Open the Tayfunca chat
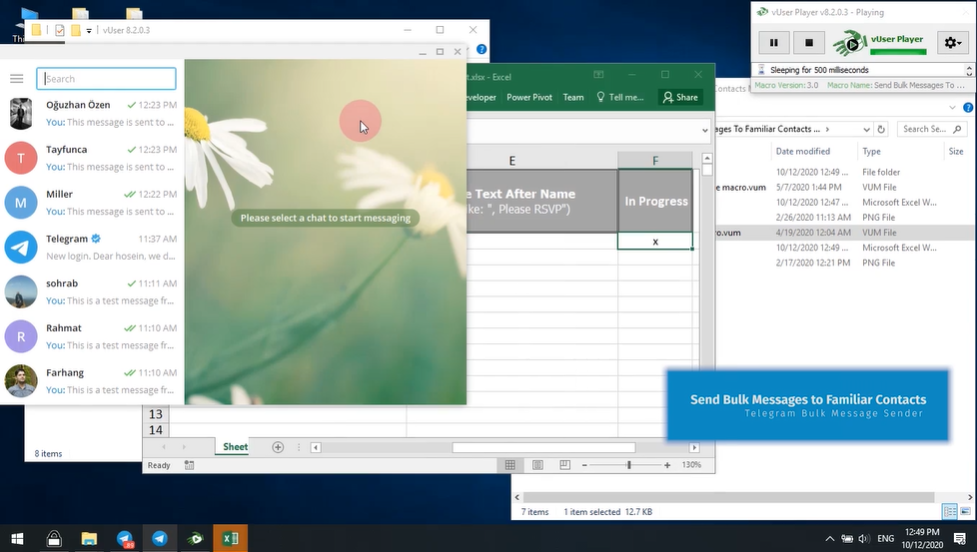Image resolution: width=977 pixels, height=552 pixels. [92, 158]
